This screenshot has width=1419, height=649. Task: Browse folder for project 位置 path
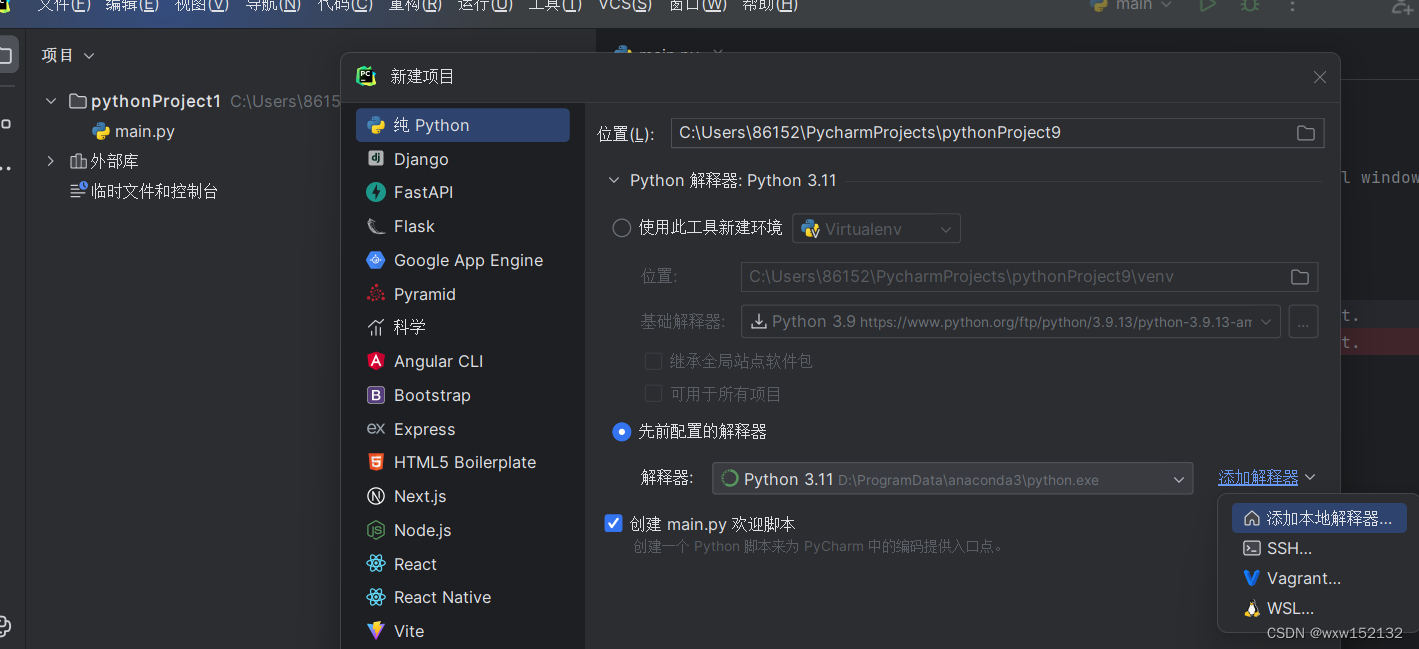pos(1305,133)
